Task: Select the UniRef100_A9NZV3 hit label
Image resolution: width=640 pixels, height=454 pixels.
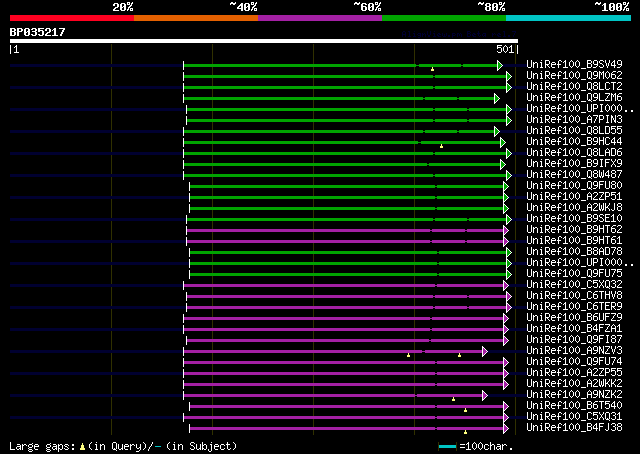Action: click(x=574, y=351)
